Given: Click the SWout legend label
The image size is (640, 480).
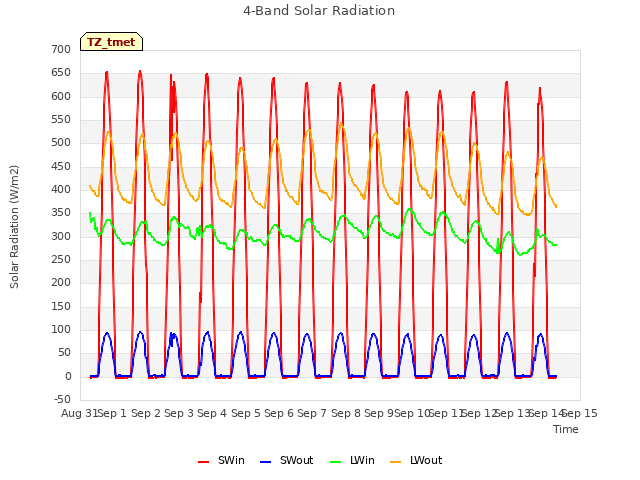Looking at the screenshot, I should click(296, 460).
